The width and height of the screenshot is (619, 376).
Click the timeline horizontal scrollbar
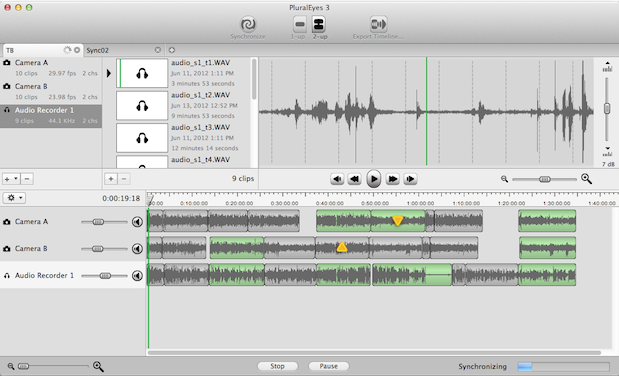tap(374, 353)
